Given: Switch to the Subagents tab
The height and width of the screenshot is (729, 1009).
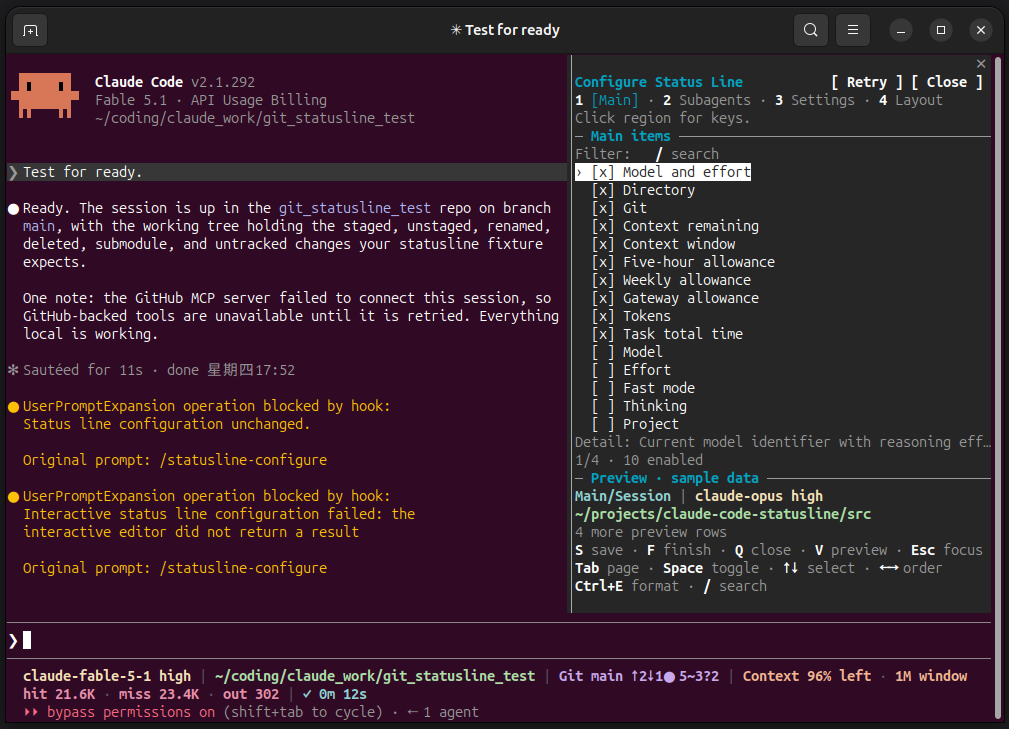Looking at the screenshot, I should click(707, 100).
